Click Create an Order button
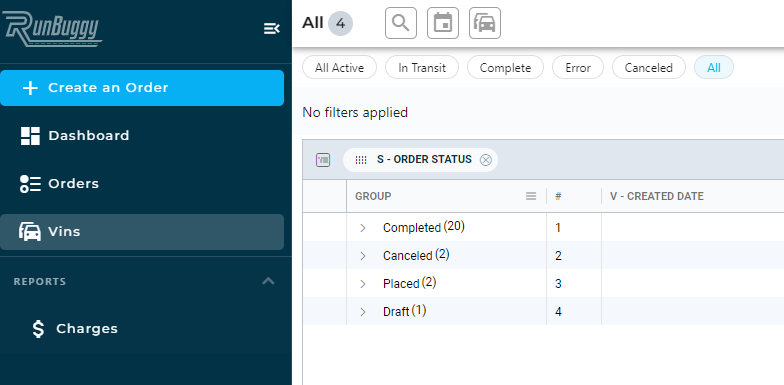This screenshot has width=784, height=385. pos(142,88)
